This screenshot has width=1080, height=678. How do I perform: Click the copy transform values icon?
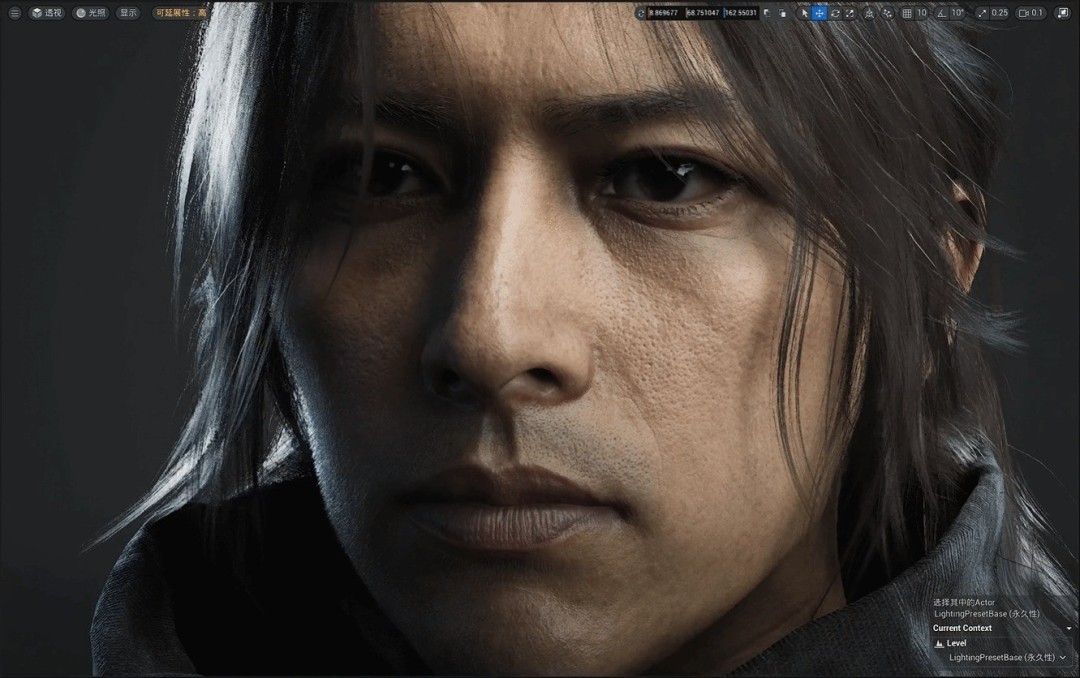(767, 13)
